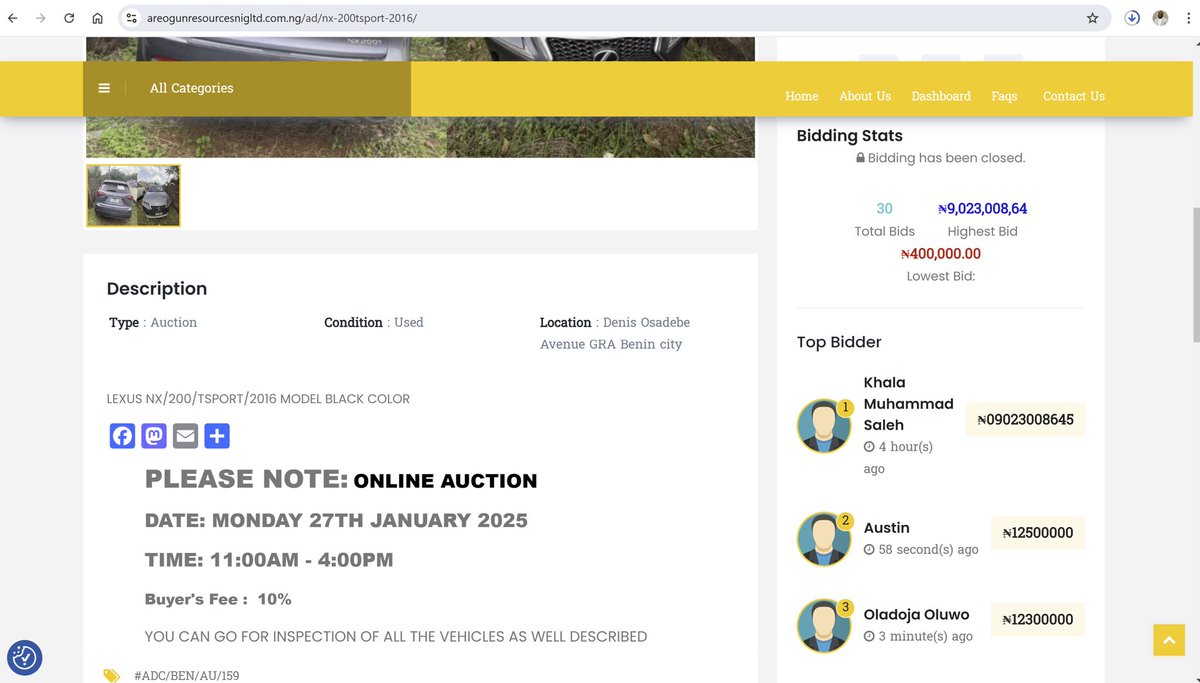1200x683 pixels.
Task: Click the tag icon beside #ADC/BEN/AU/159
Action: 112,676
